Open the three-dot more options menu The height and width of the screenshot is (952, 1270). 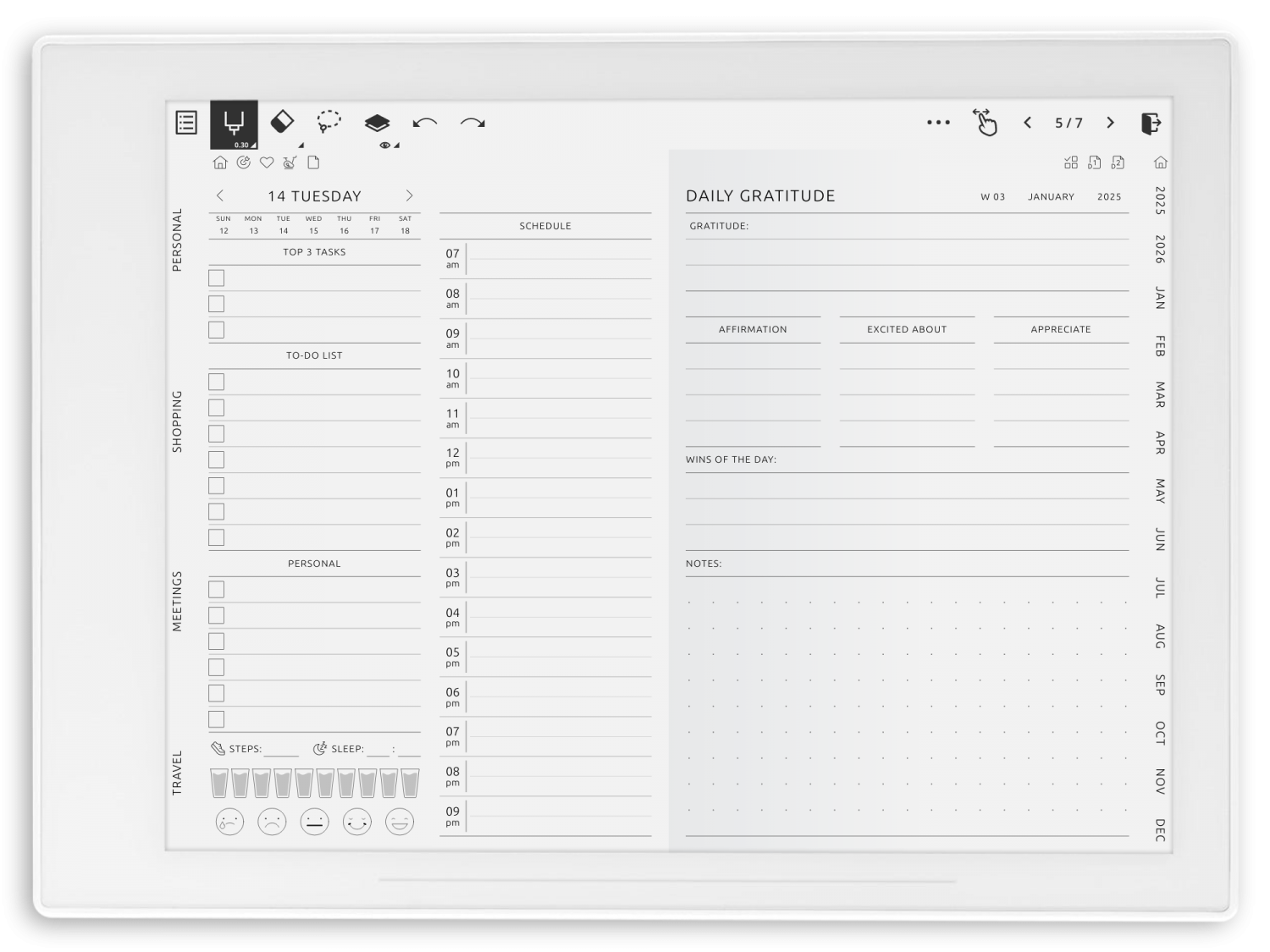point(938,123)
